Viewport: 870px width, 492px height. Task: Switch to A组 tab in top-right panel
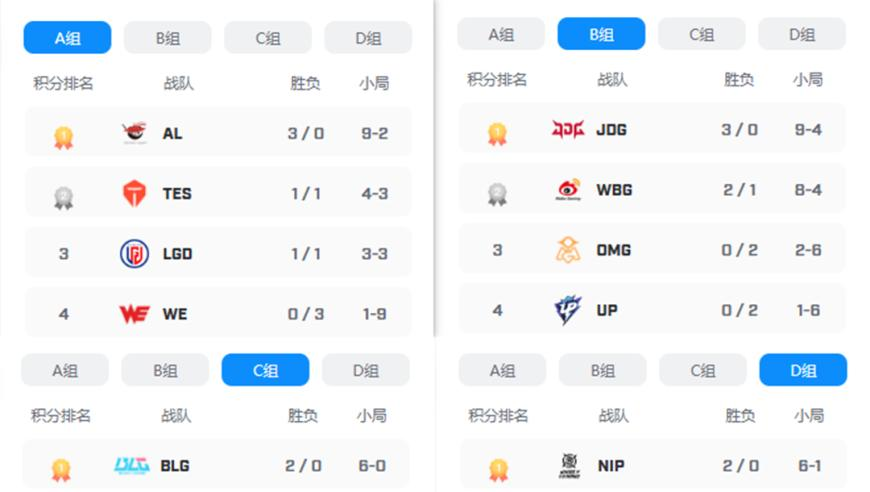501,34
